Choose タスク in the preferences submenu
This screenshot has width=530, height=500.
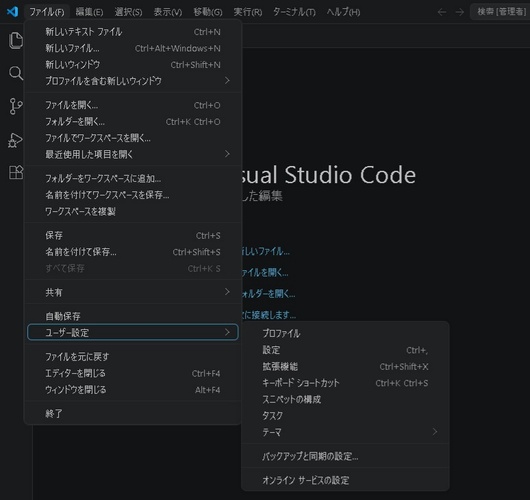tap(345, 416)
